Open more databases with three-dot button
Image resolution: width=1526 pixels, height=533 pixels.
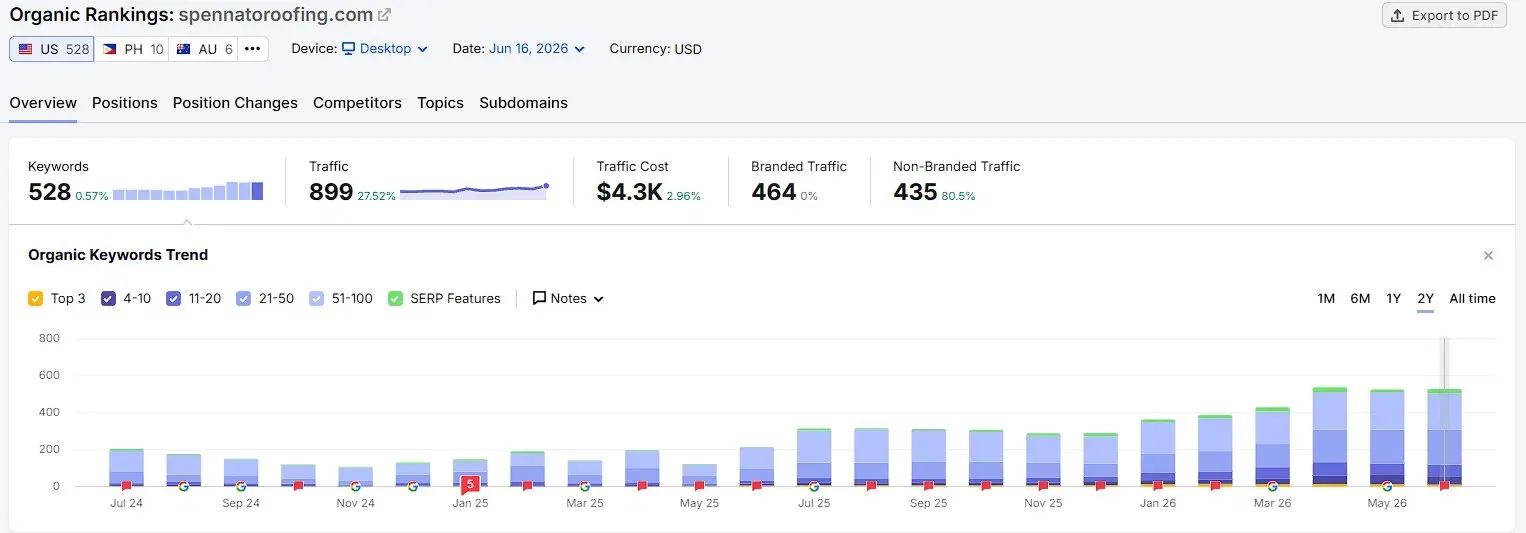click(252, 49)
